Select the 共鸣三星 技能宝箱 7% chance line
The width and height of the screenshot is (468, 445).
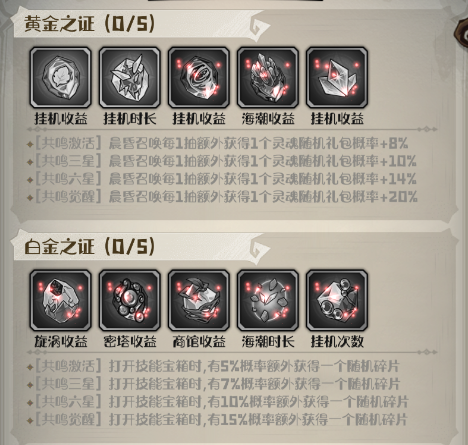pyautogui.click(x=214, y=384)
